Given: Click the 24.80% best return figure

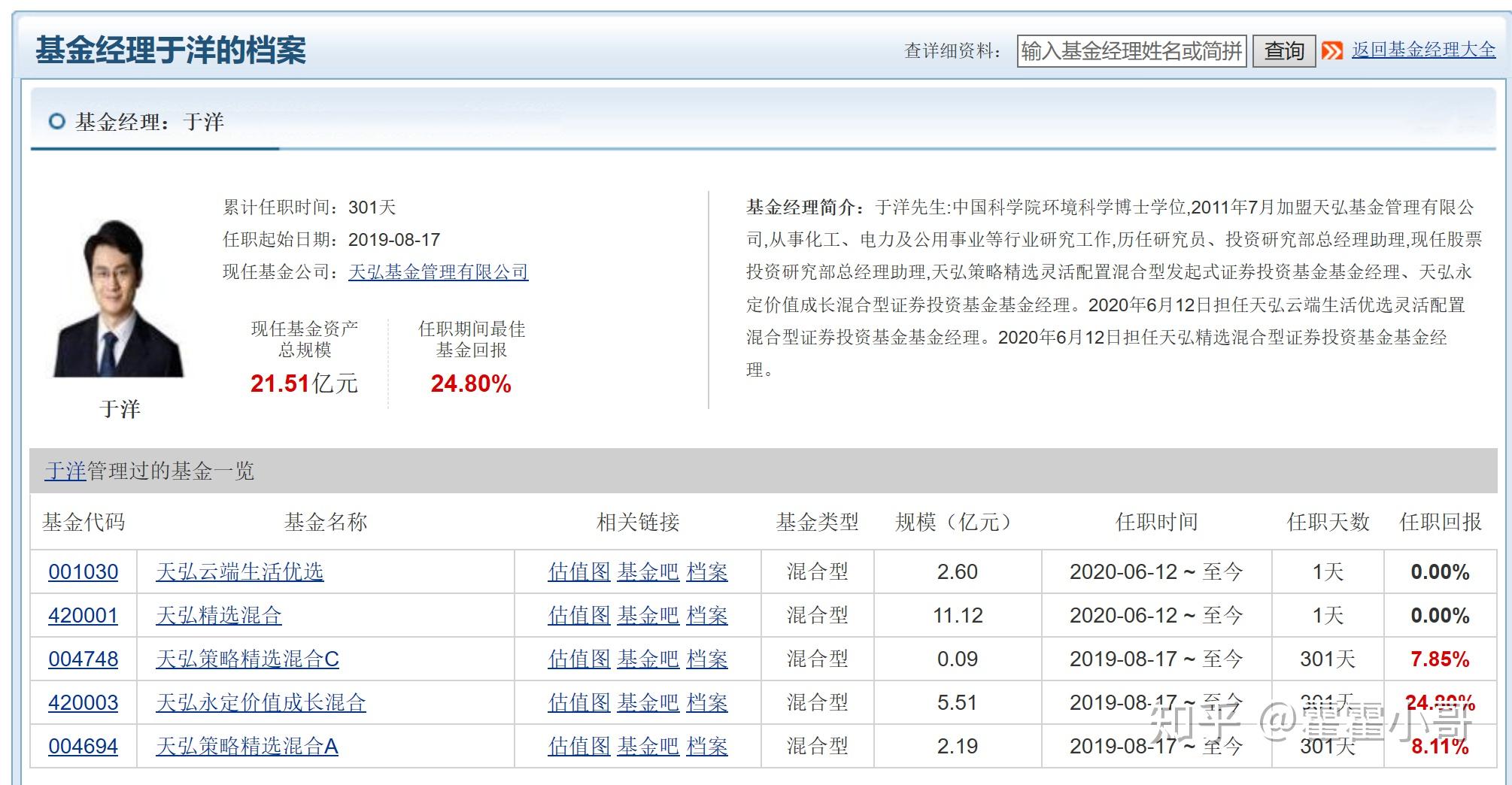Looking at the screenshot, I should (x=471, y=384).
